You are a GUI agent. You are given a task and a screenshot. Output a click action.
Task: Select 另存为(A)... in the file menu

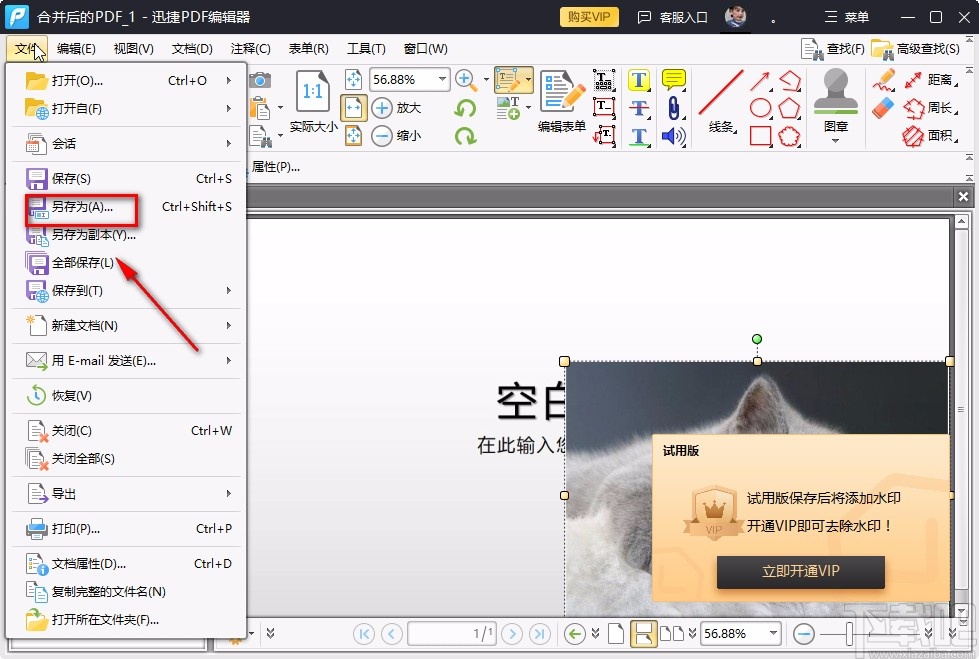(x=126, y=207)
